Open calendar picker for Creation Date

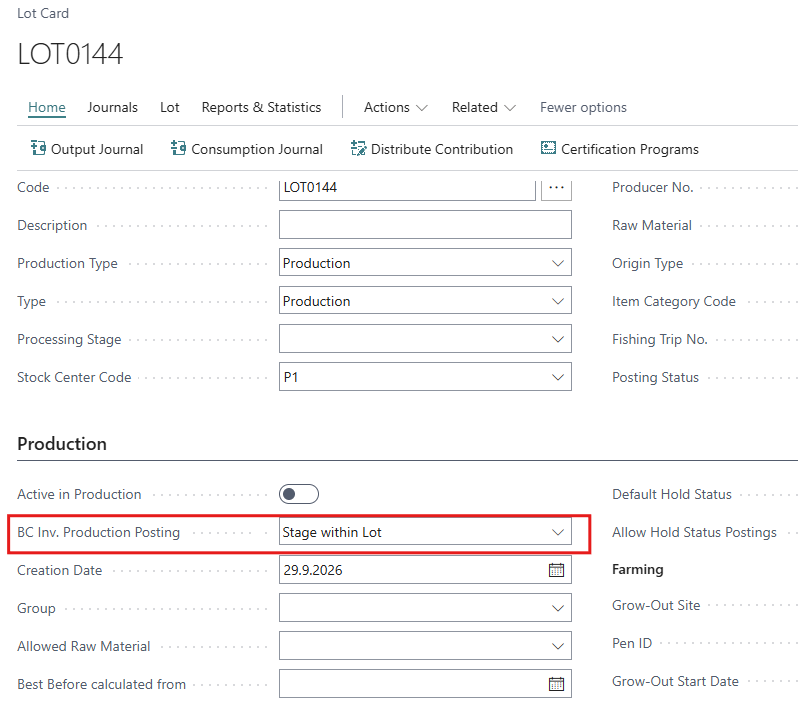[556, 570]
